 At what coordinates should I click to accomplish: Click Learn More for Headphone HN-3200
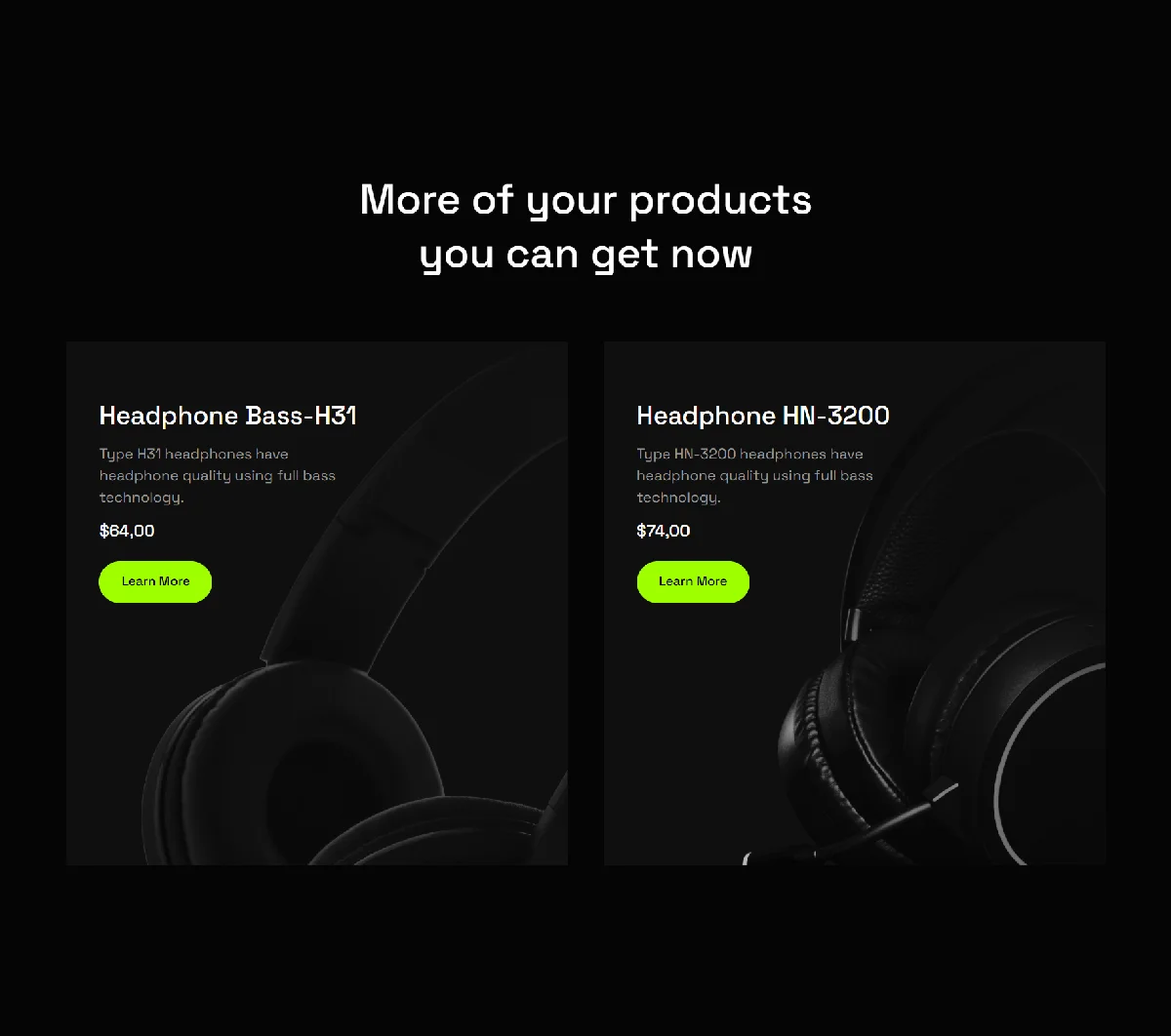pyautogui.click(x=693, y=581)
